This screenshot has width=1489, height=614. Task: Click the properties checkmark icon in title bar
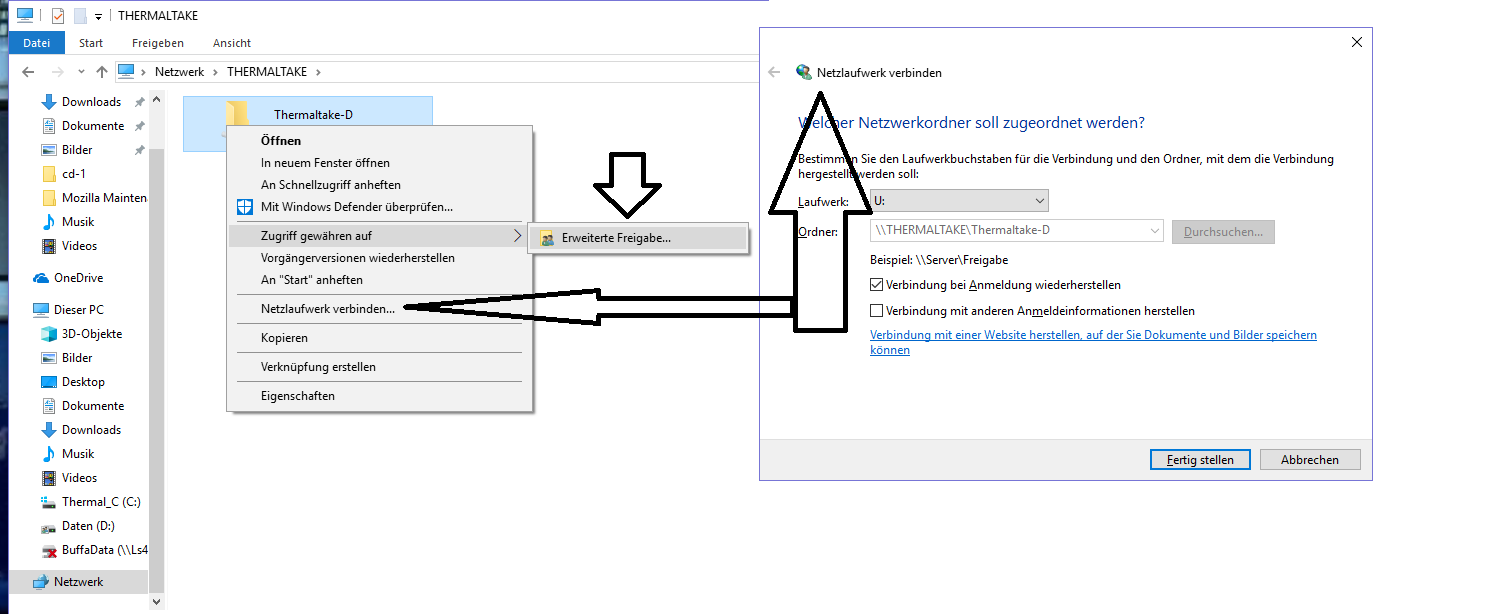click(x=57, y=16)
